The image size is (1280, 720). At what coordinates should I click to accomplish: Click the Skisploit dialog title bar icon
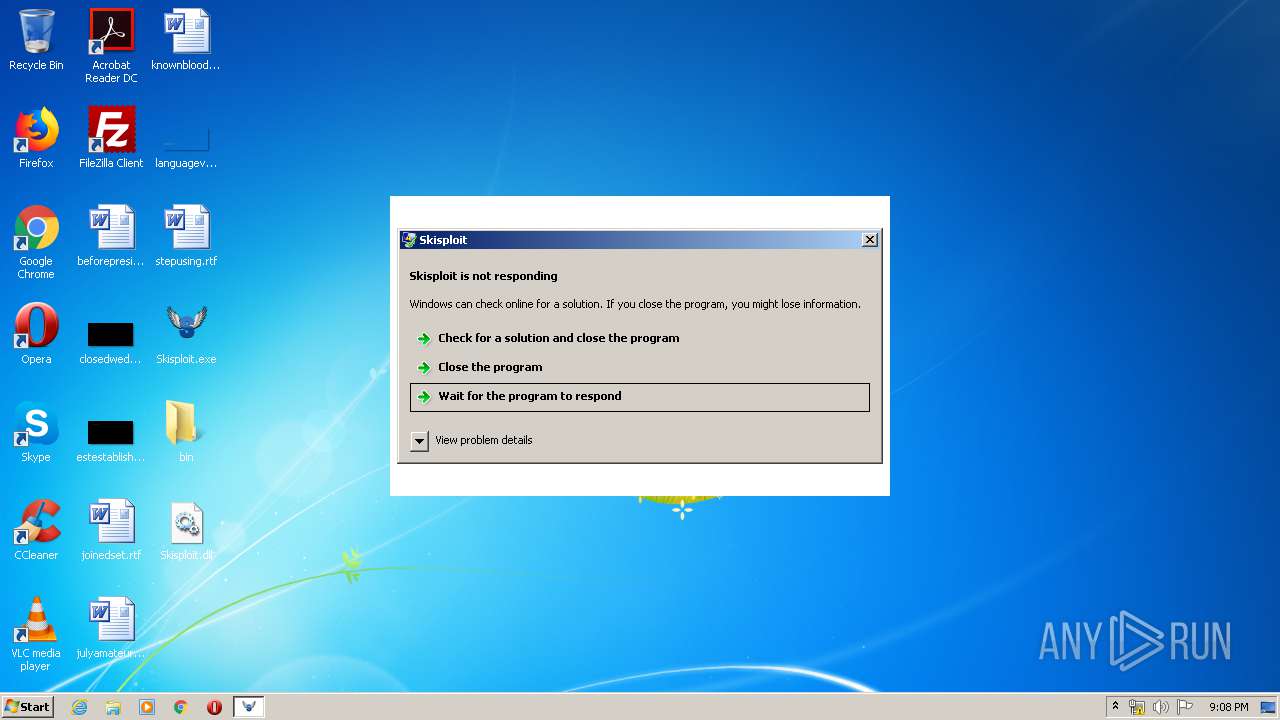[x=409, y=240]
